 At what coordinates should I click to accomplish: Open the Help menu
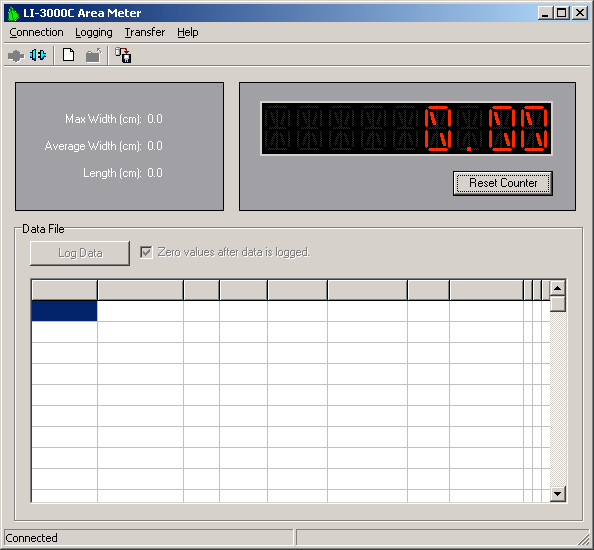click(x=188, y=33)
